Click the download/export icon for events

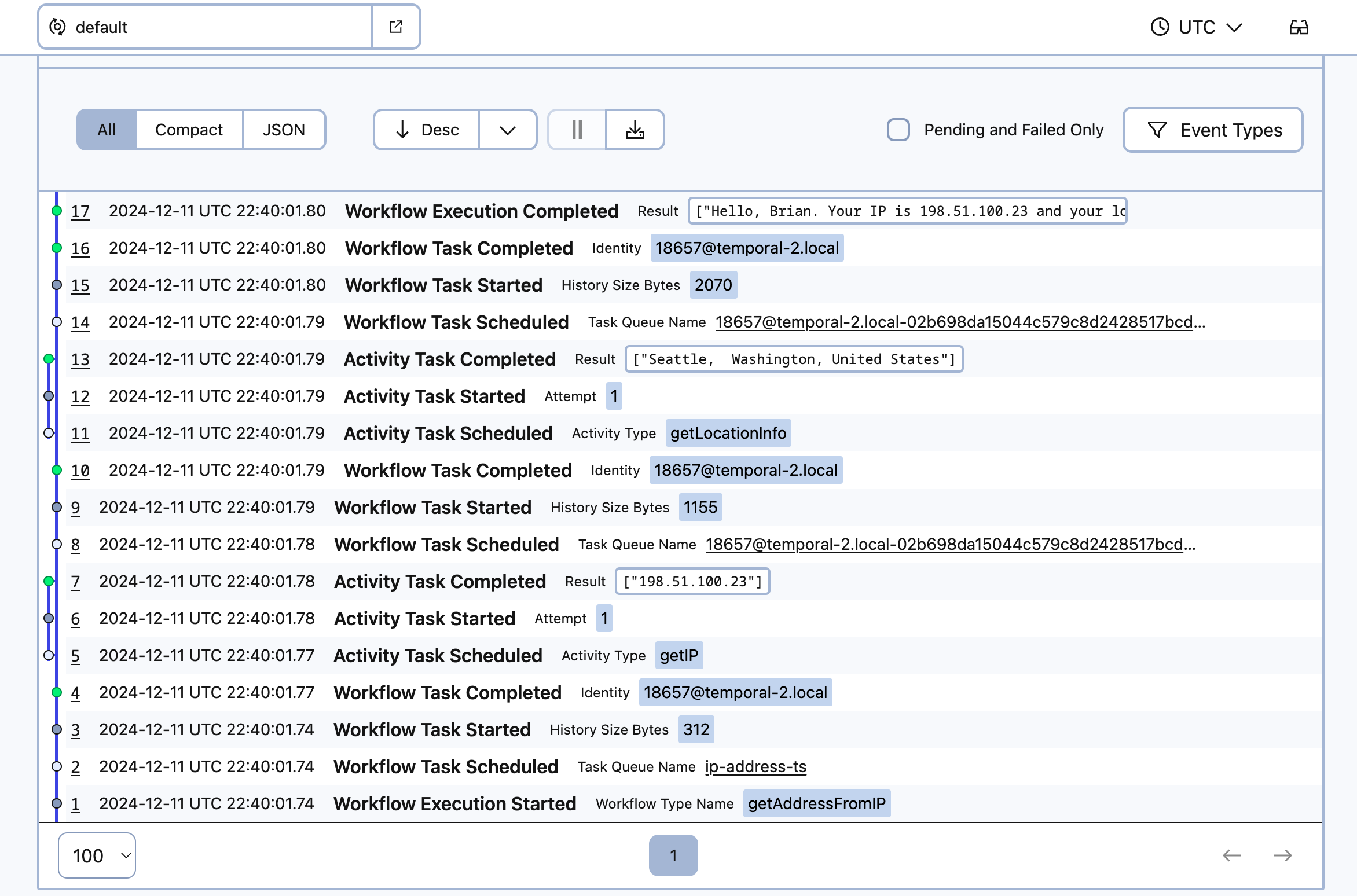point(635,128)
